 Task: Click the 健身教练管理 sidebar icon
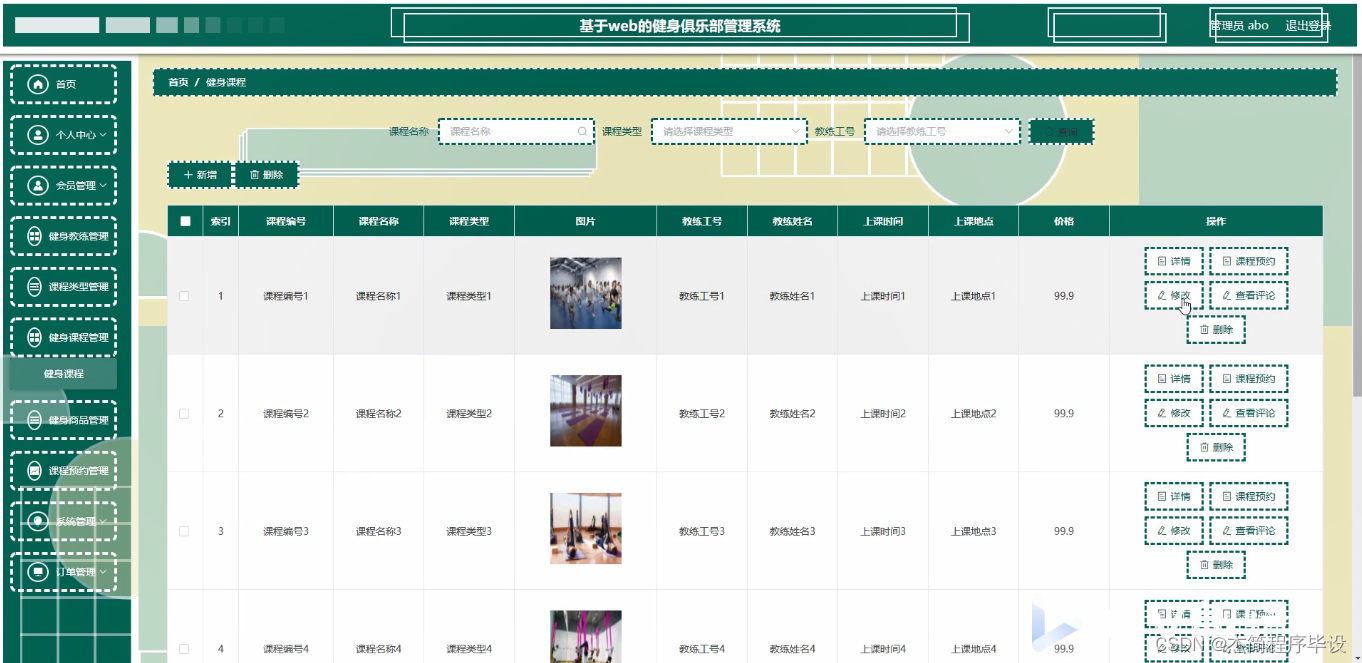(37, 236)
